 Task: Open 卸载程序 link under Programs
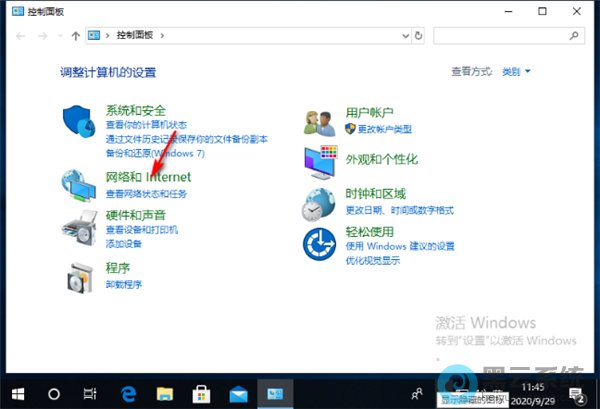pyautogui.click(x=124, y=284)
